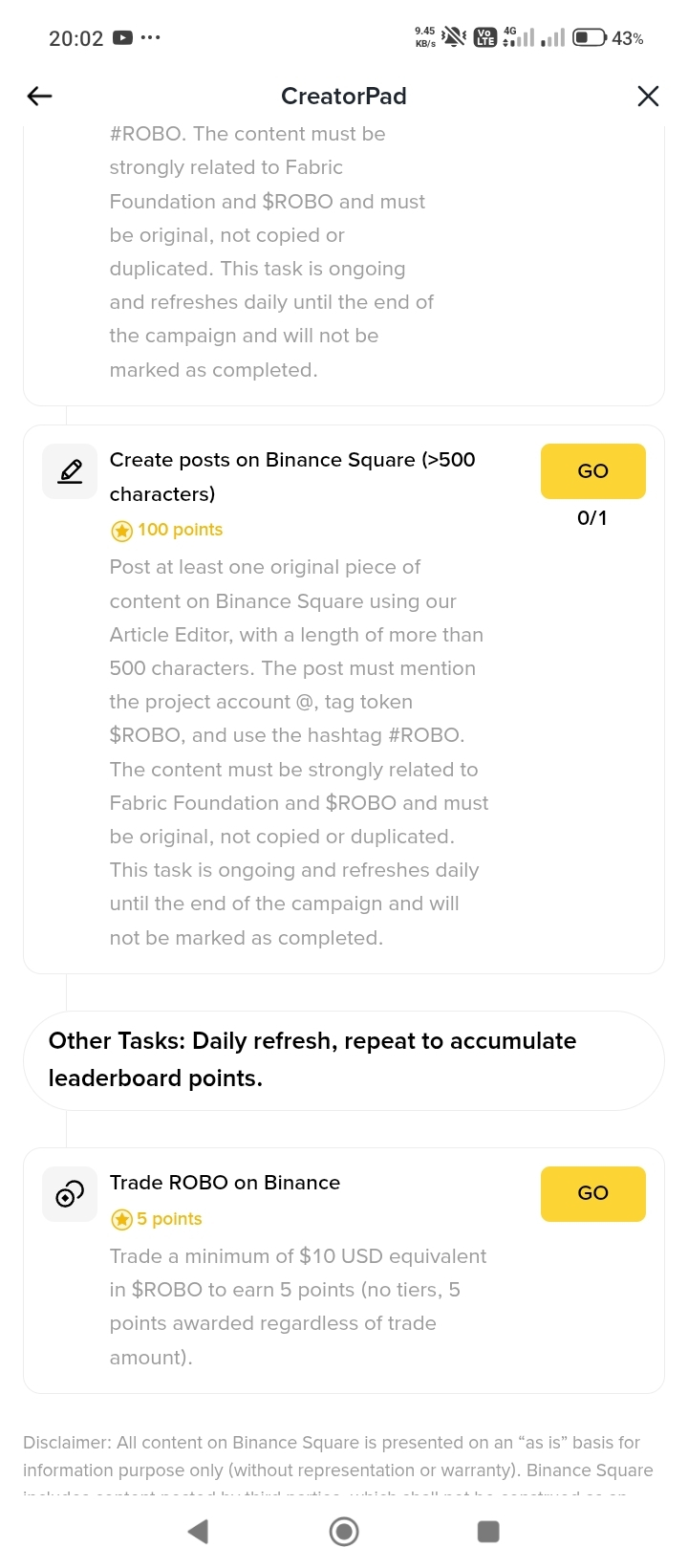This screenshot has height=1568, width=688.
Task: Tap the muted bell icon in status bar
Action: [454, 37]
